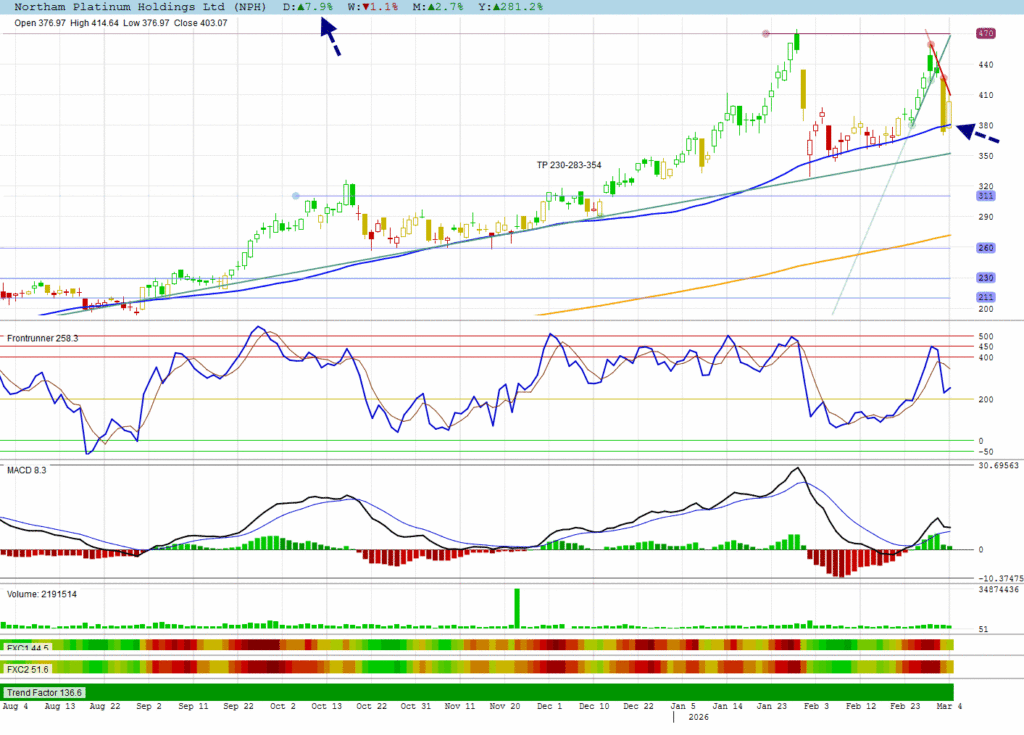Select the 260 price level tag

984,248
